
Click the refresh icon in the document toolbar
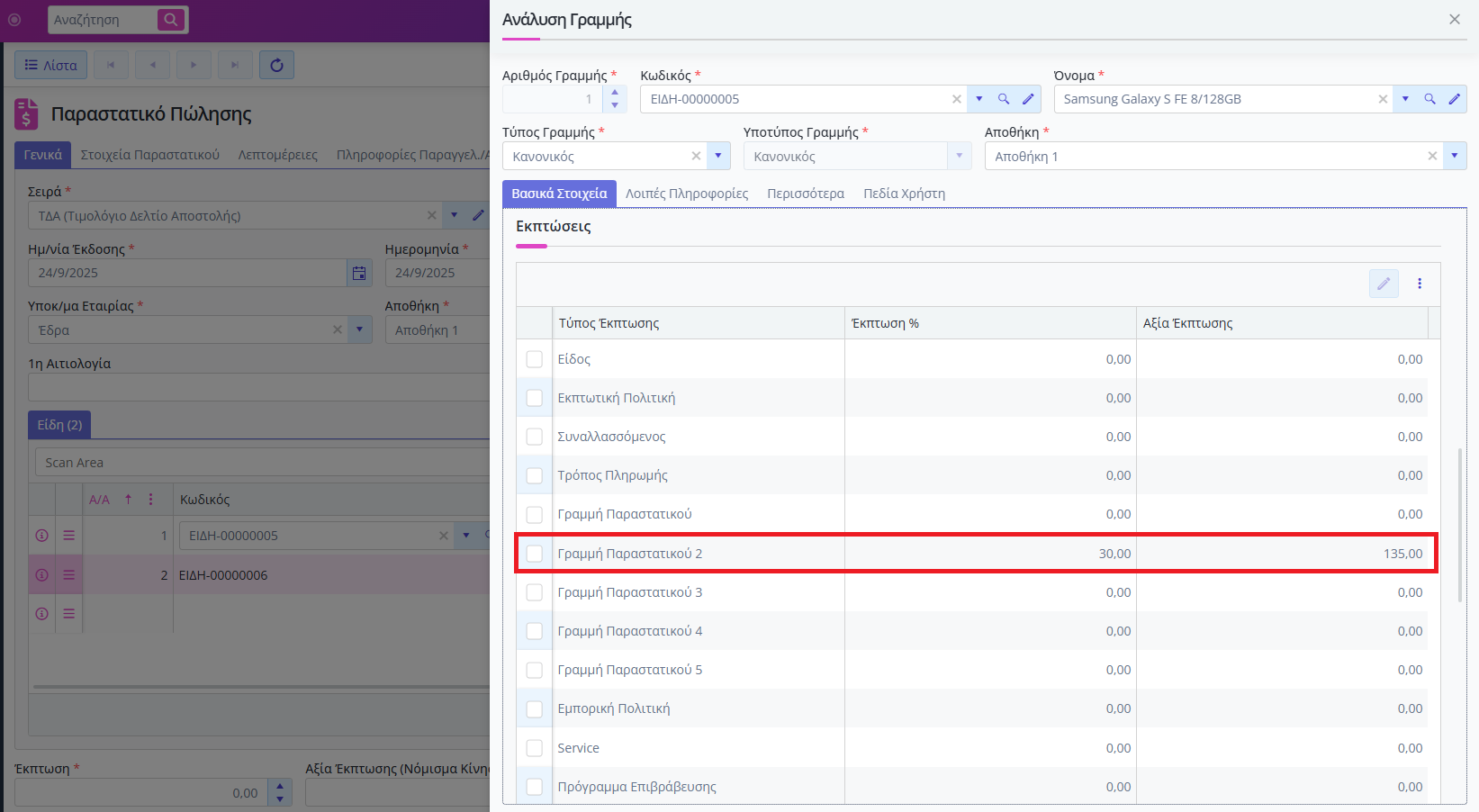(x=276, y=65)
